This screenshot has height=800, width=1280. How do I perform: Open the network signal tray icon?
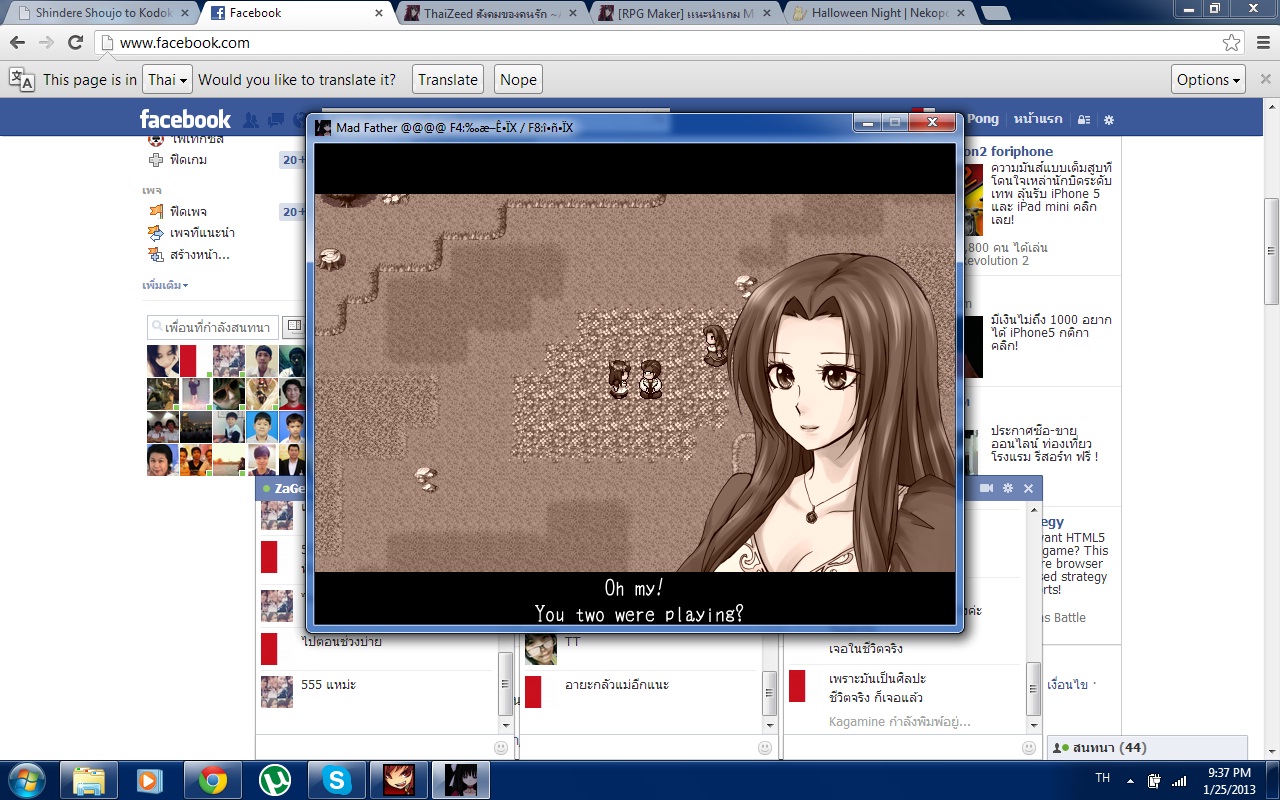[x=1179, y=780]
